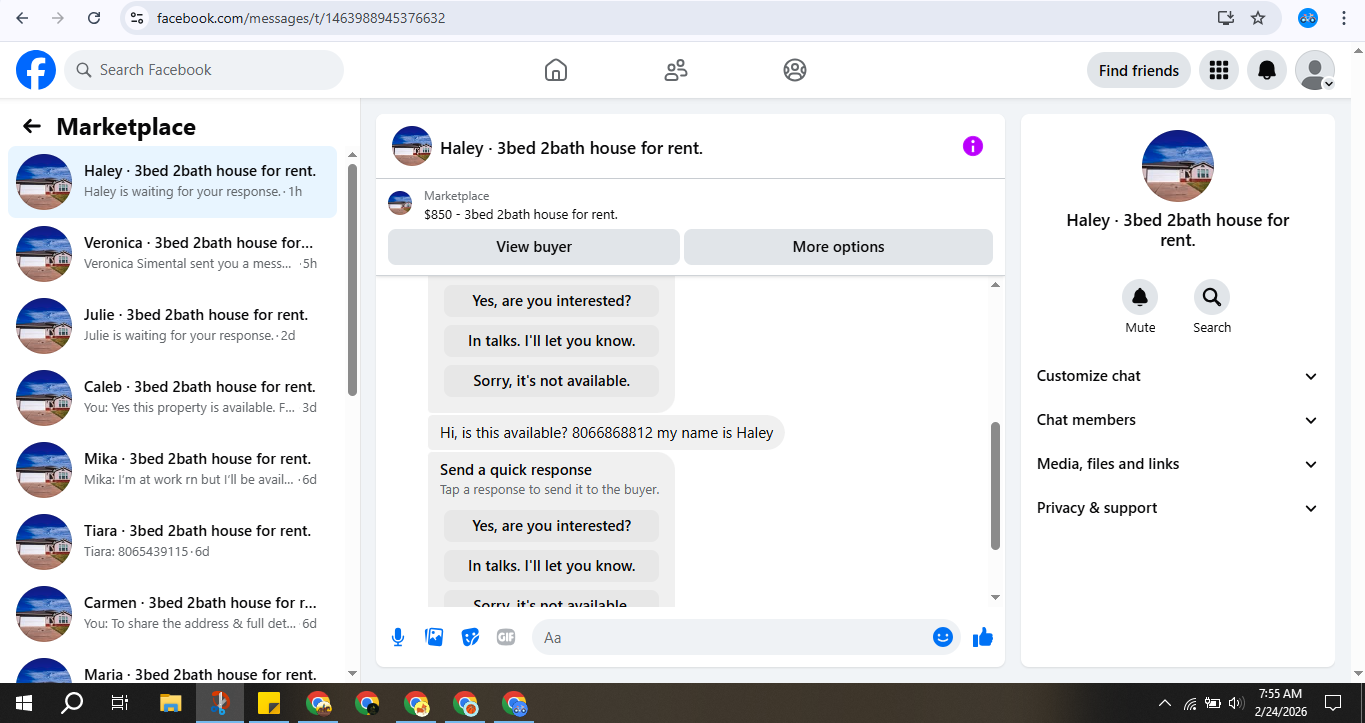Send a thumbs-up like
1365x723 pixels.
click(983, 637)
